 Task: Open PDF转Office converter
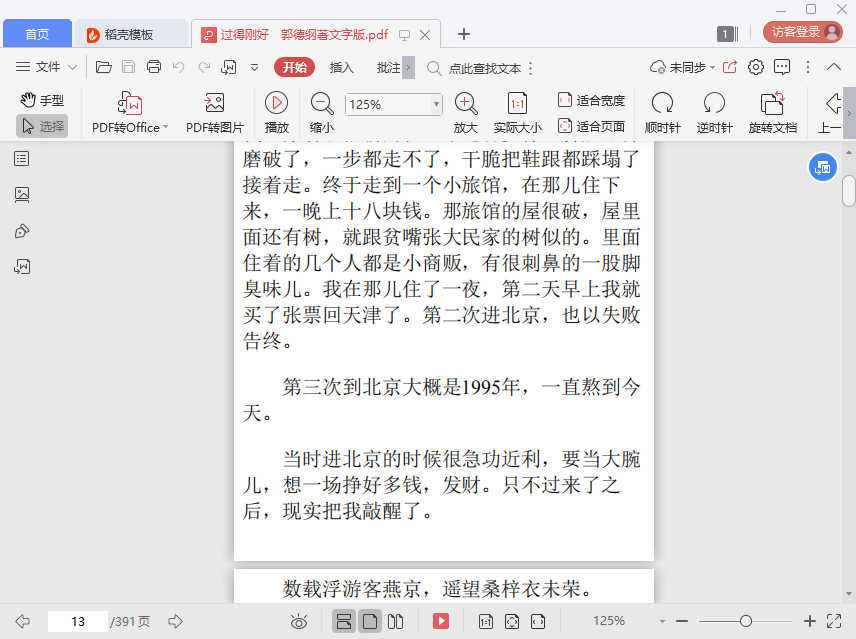coord(130,113)
